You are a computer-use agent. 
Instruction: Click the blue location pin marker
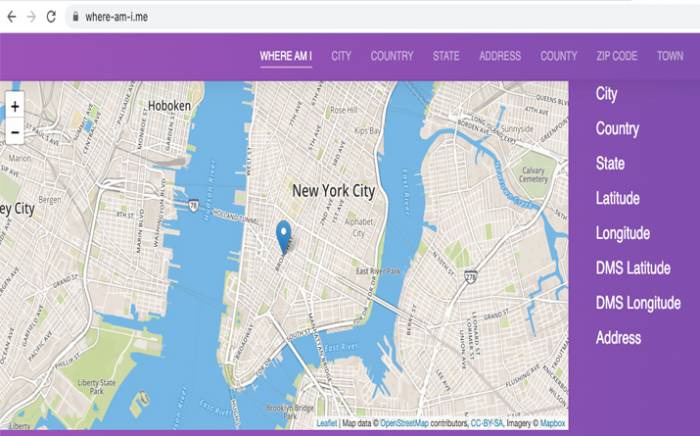click(283, 237)
